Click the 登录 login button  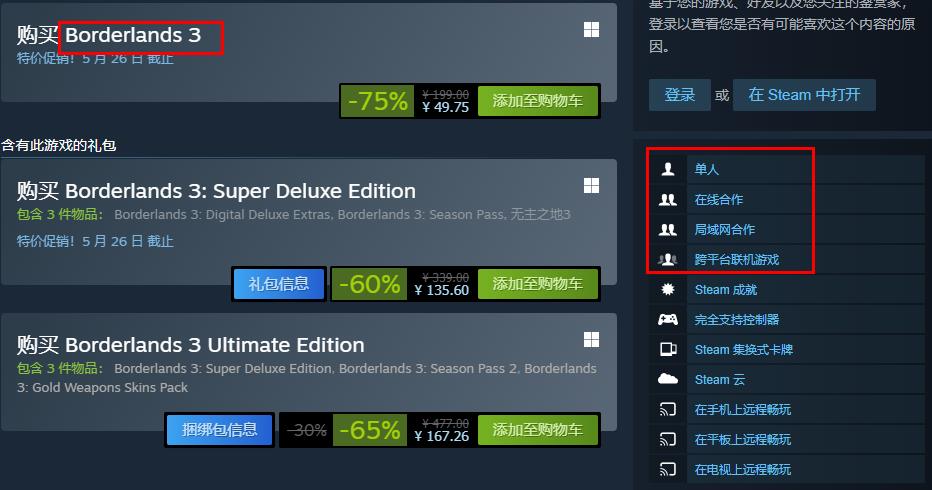pos(679,95)
